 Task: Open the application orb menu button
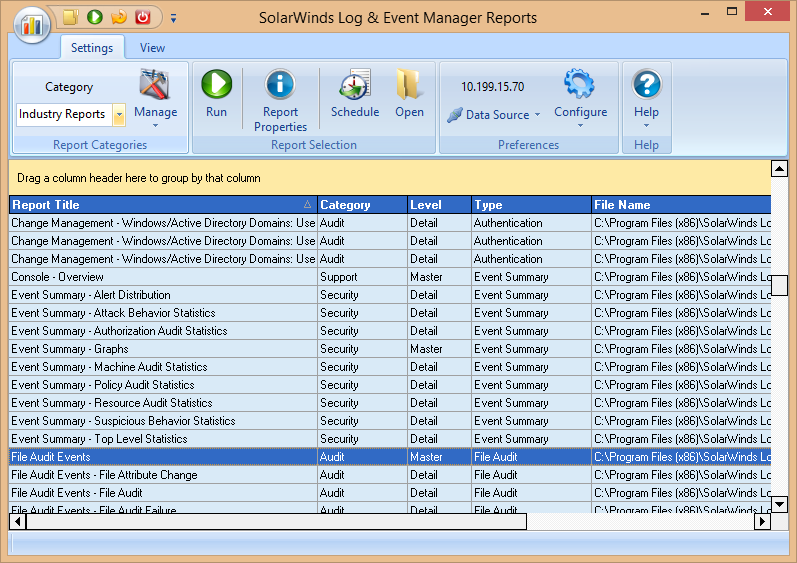point(32,25)
